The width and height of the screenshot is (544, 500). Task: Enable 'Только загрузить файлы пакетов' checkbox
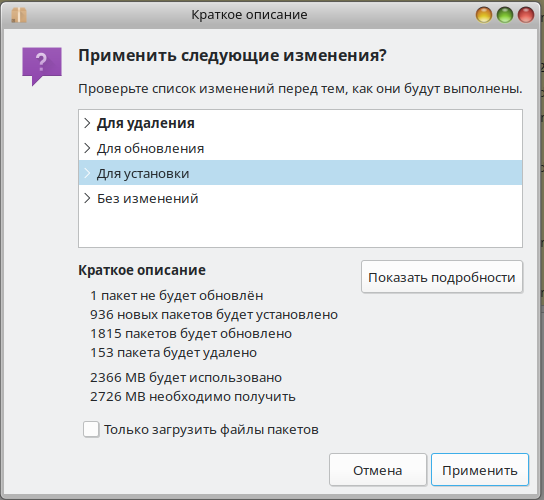point(91,430)
